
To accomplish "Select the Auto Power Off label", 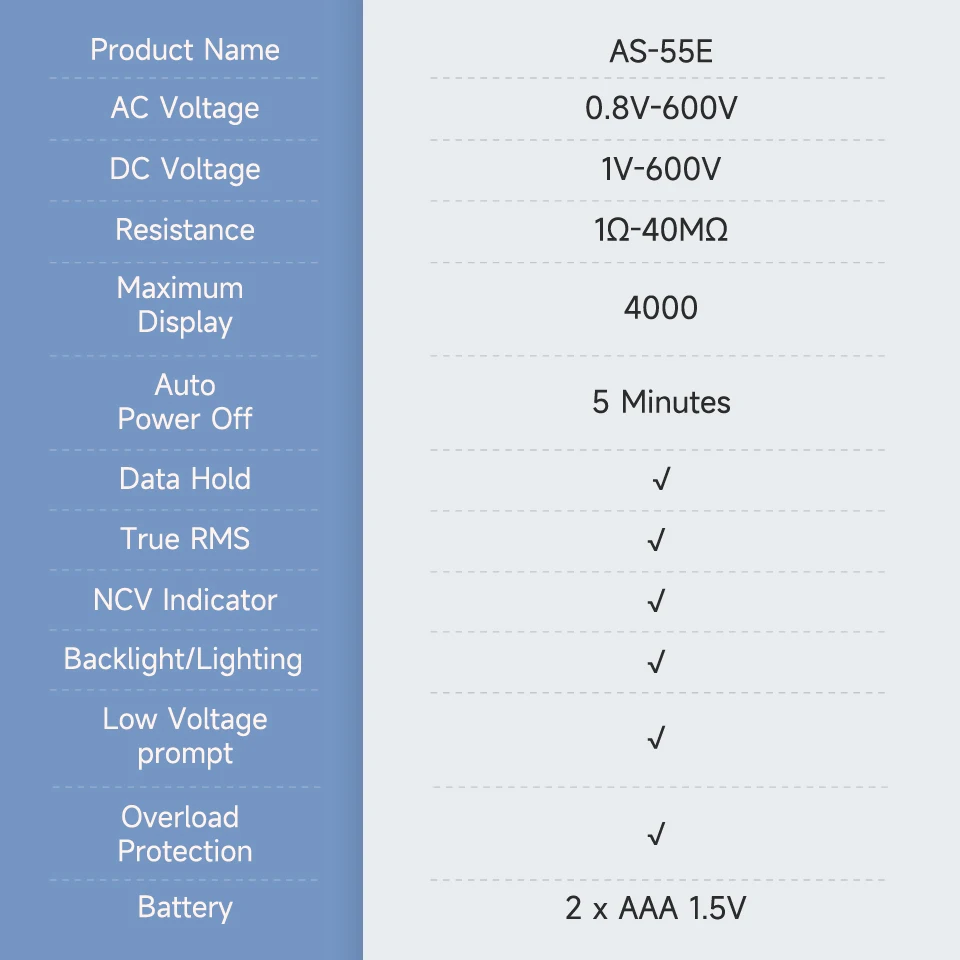I will 185,402.
